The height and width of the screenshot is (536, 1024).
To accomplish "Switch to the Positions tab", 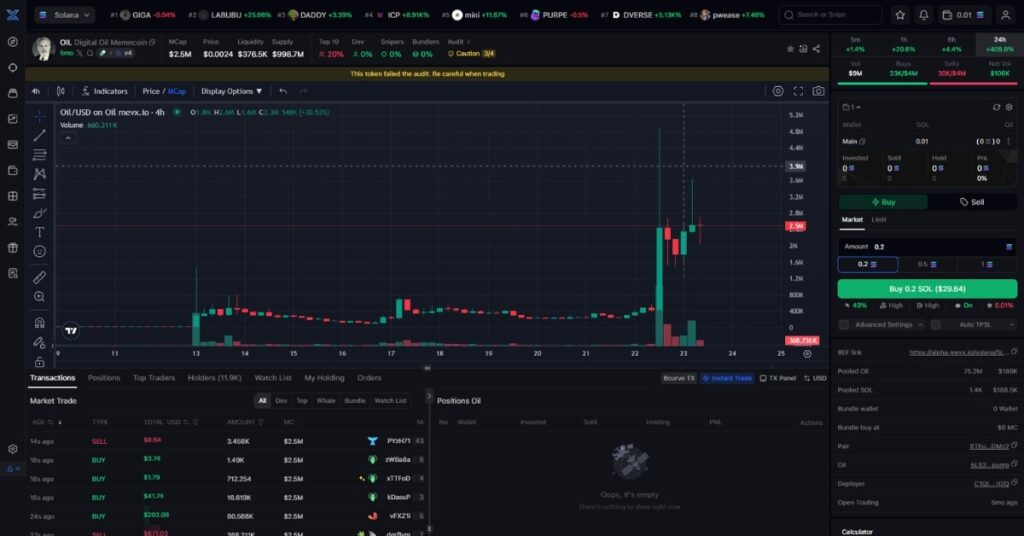I will tap(104, 378).
